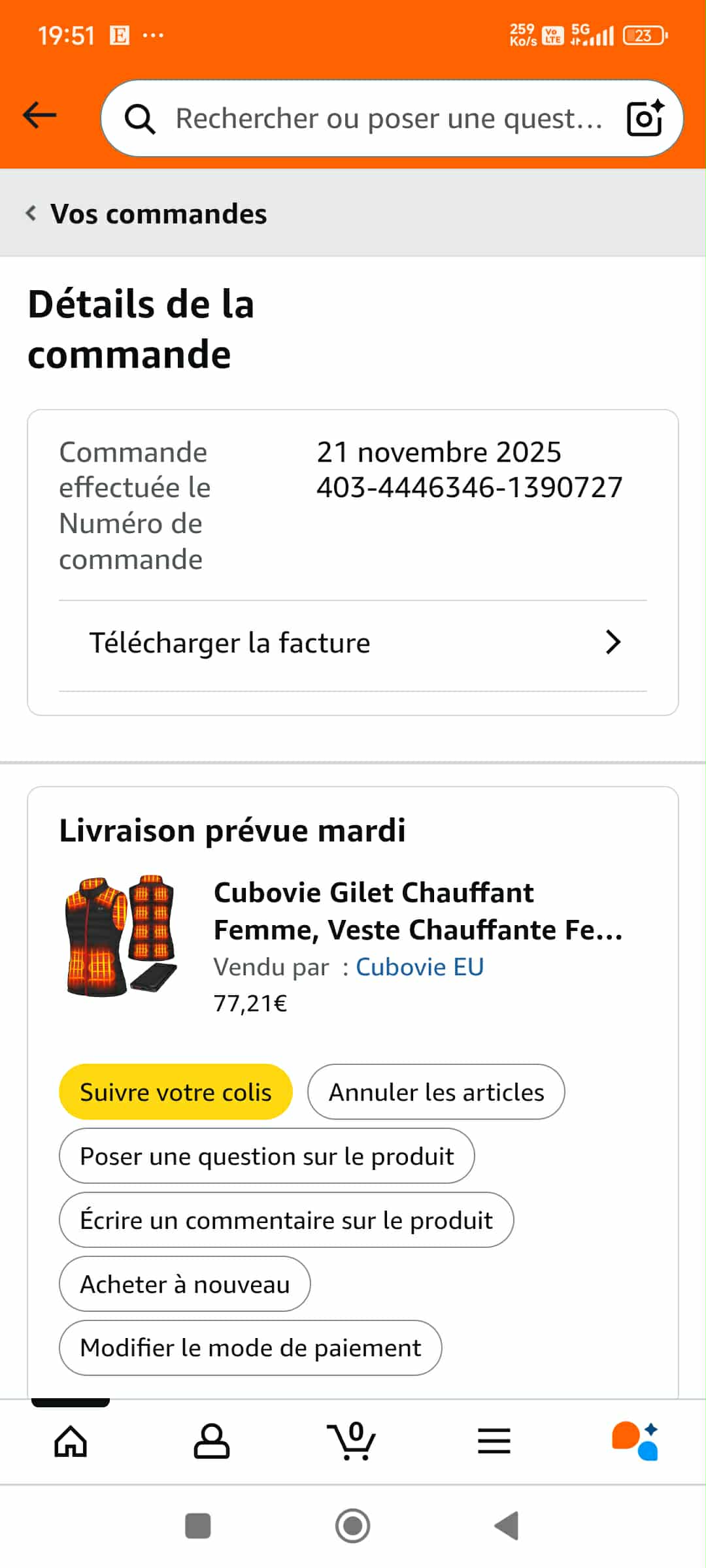Viewport: 706px width, 1568px height.
Task: Open the shopping cart icon
Action: pyautogui.click(x=352, y=1441)
